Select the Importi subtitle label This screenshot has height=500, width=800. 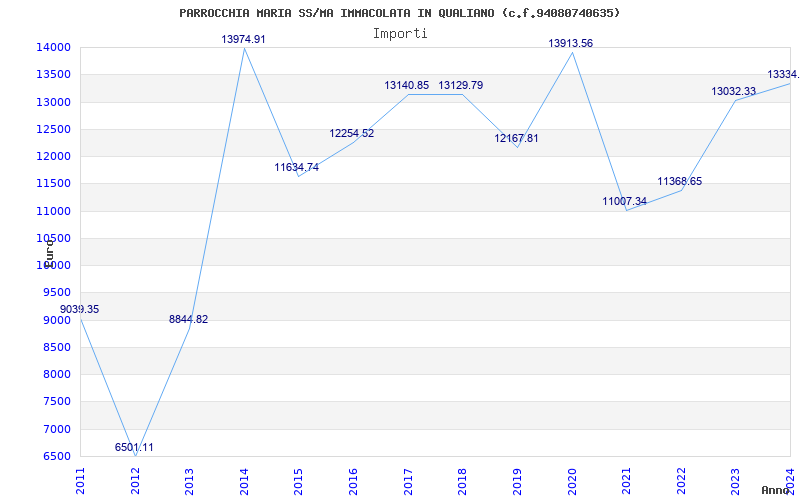click(x=400, y=34)
